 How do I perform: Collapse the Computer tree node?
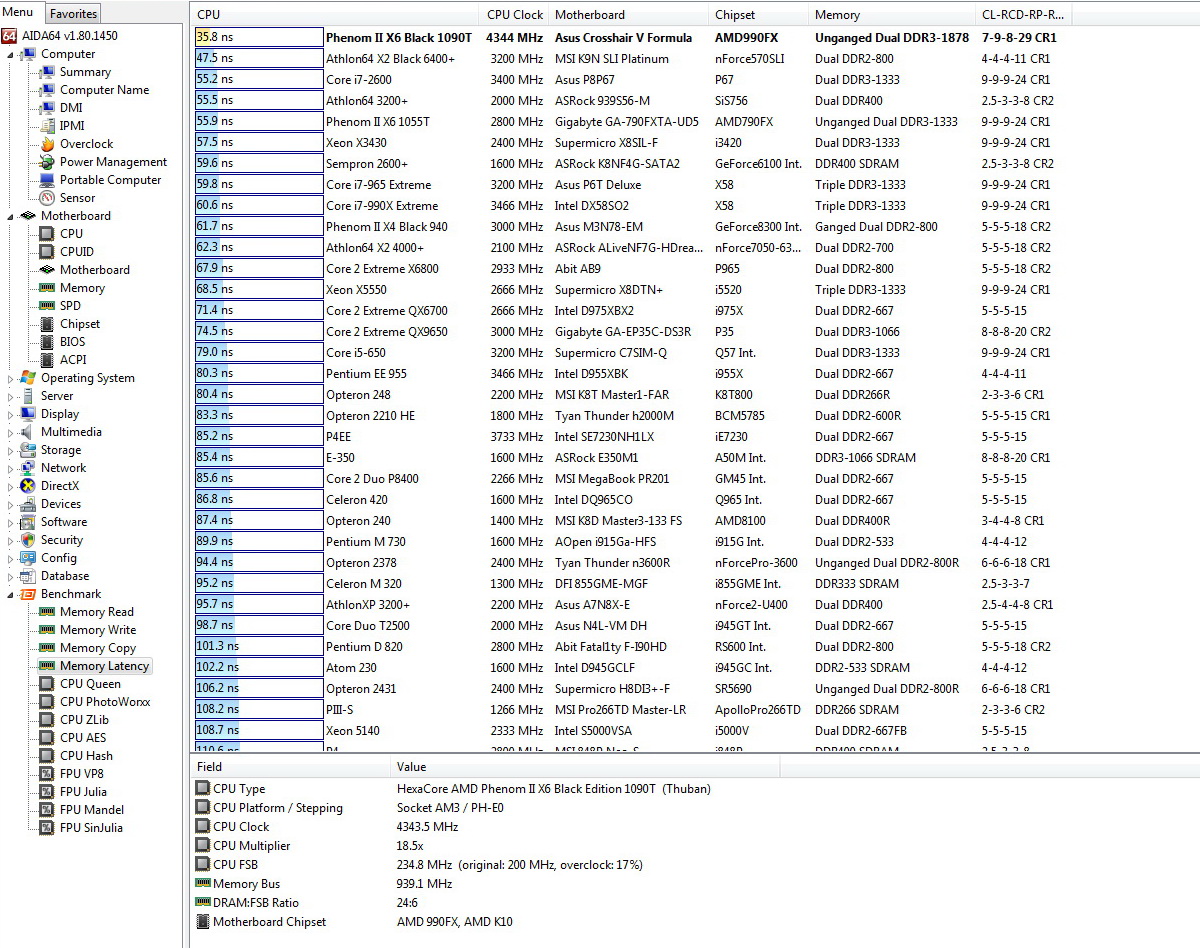pyautogui.click(x=11, y=54)
